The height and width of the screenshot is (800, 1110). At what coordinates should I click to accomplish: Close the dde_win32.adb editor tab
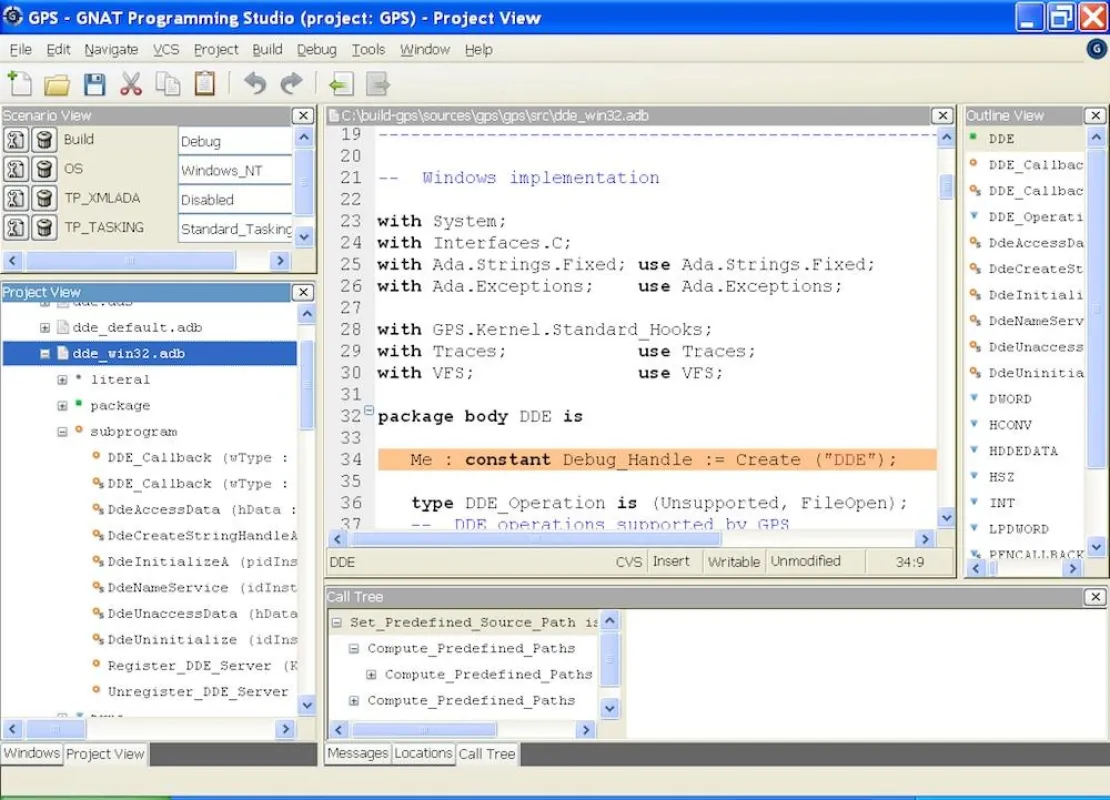[x=942, y=115]
